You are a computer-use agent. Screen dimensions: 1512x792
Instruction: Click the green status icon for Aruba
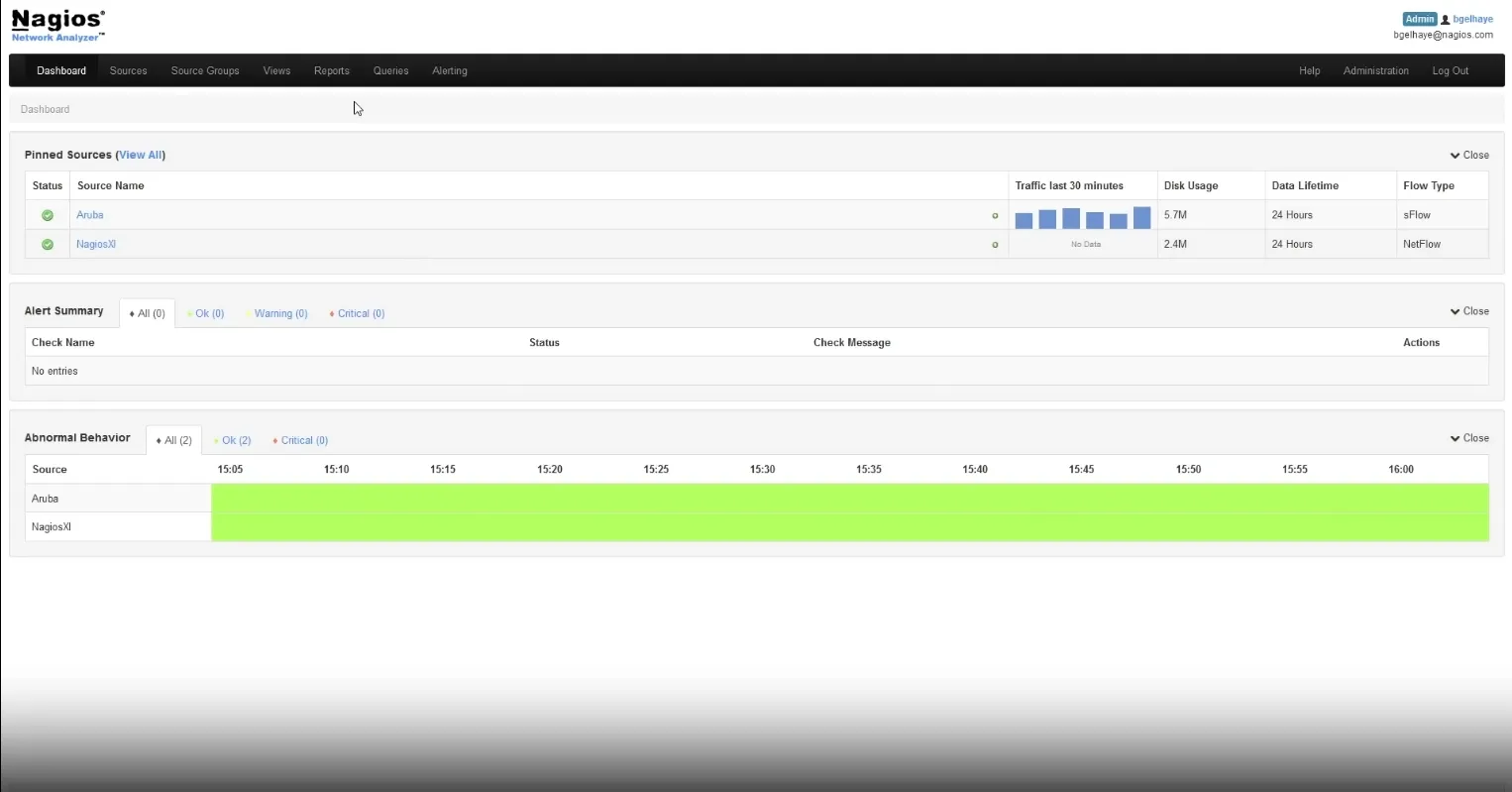(48, 215)
